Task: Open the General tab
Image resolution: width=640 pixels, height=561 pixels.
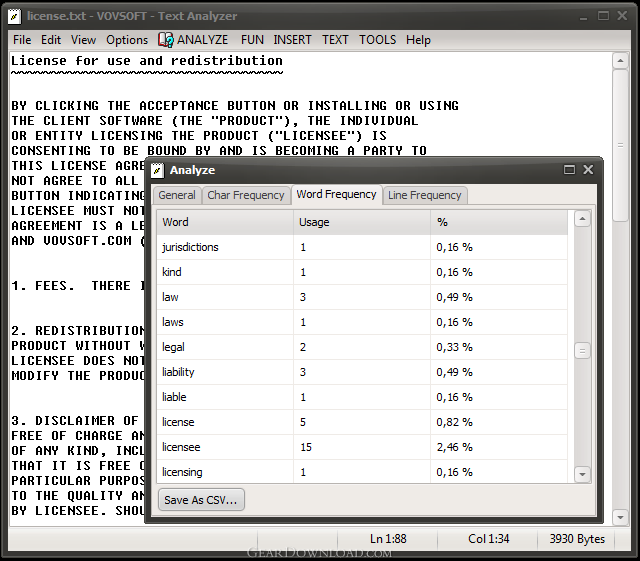Action: pos(177,195)
